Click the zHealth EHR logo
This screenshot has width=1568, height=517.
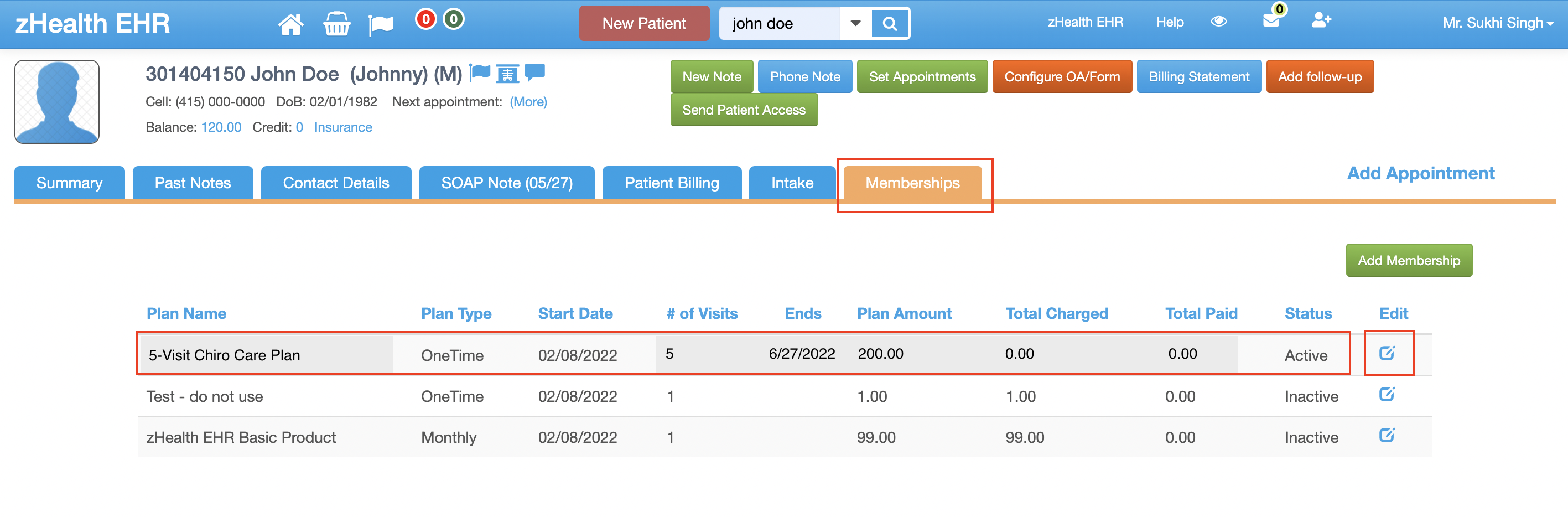(x=92, y=24)
